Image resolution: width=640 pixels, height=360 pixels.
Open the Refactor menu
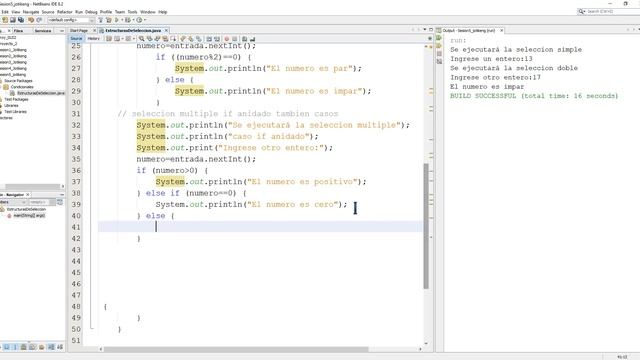tap(64, 12)
